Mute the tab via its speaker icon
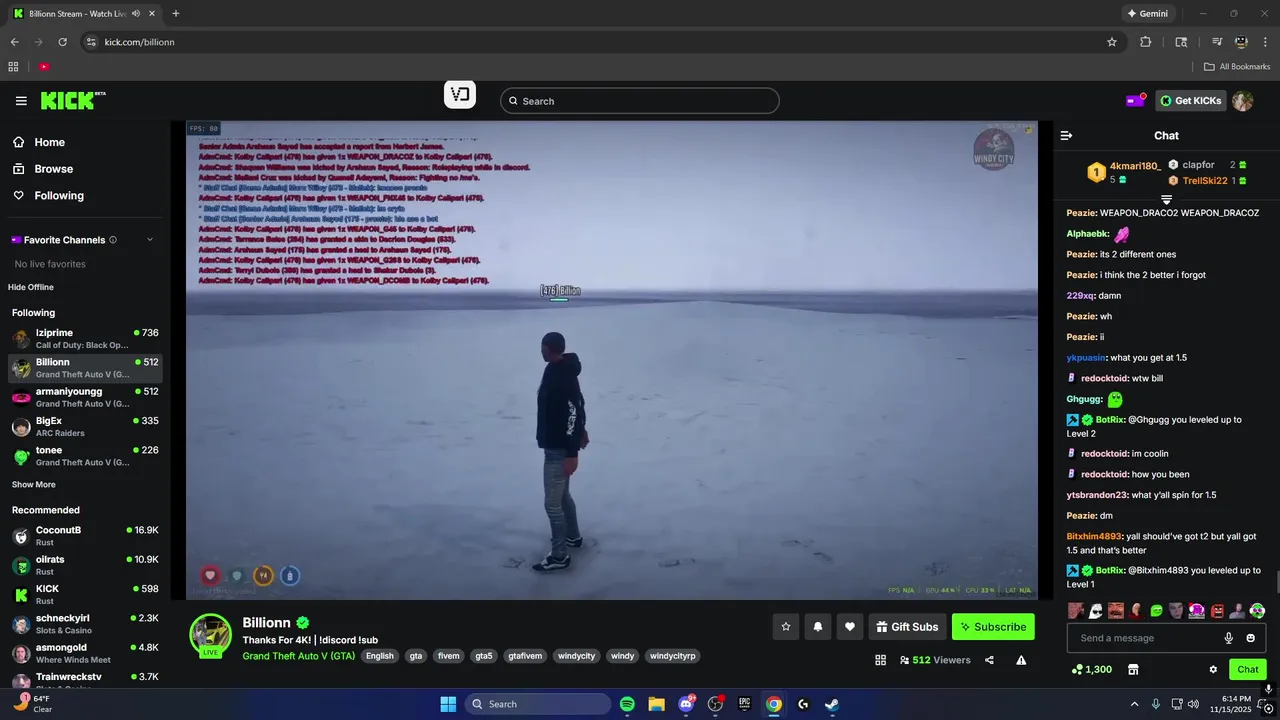Viewport: 1280px width, 720px height. point(136,14)
